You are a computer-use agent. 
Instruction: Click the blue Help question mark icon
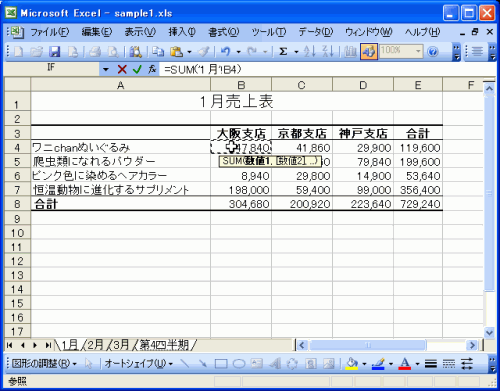[x=433, y=51]
